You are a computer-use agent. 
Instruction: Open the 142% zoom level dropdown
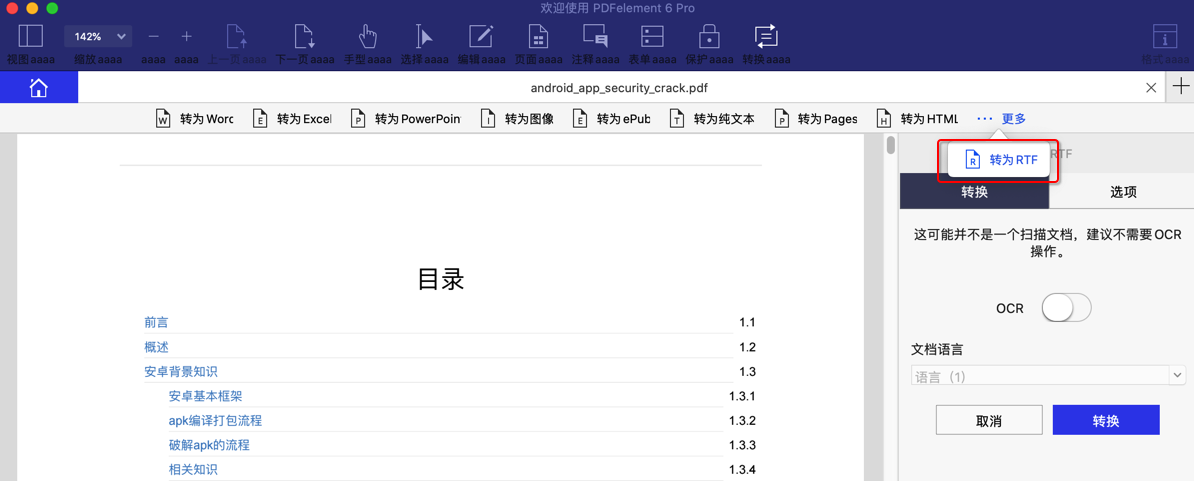pos(98,37)
